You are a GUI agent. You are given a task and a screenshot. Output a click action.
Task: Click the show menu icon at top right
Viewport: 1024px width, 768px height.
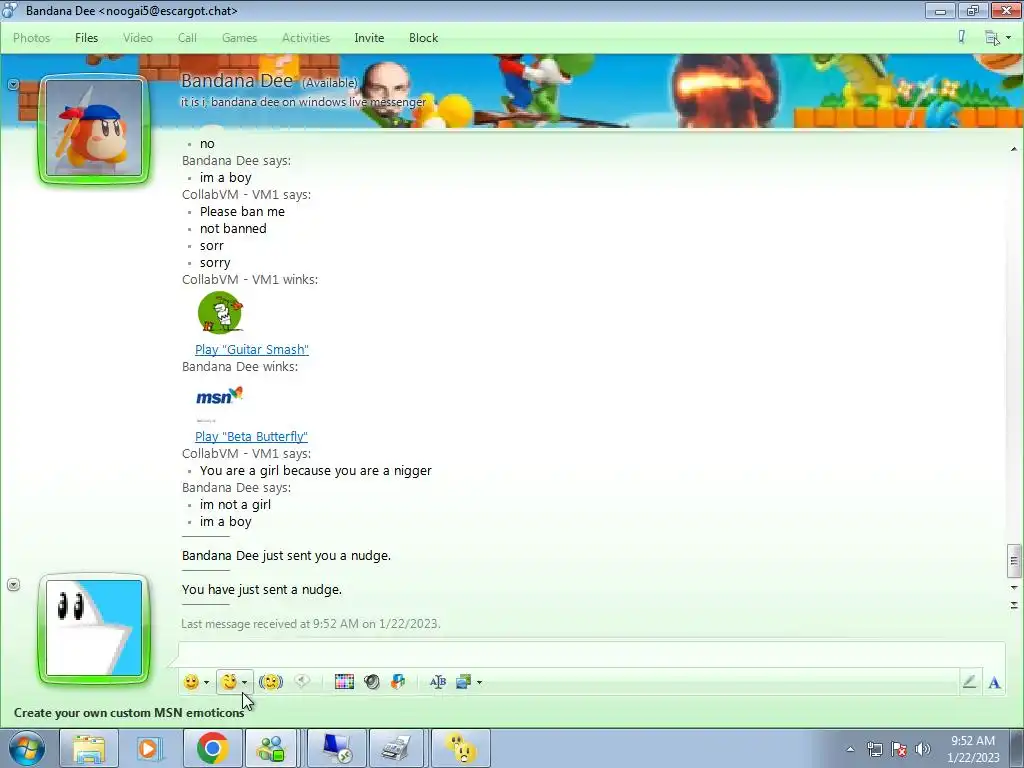(992, 38)
